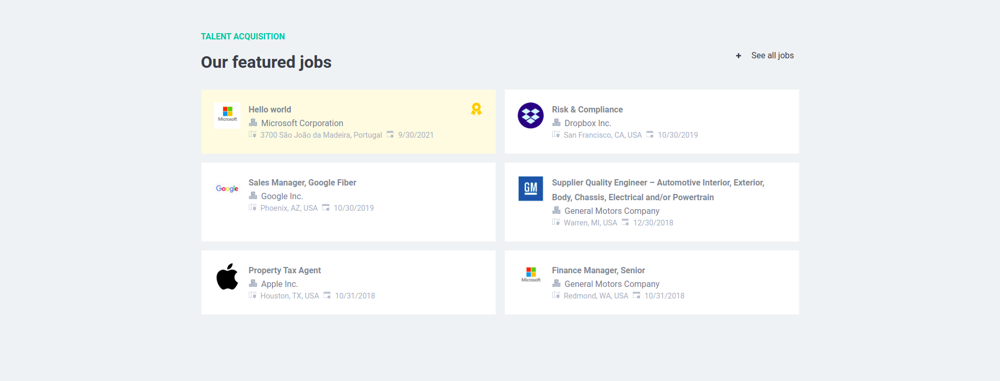This screenshot has width=1000, height=381.
Task: Open the Property Tax Agent job
Action: tap(285, 270)
